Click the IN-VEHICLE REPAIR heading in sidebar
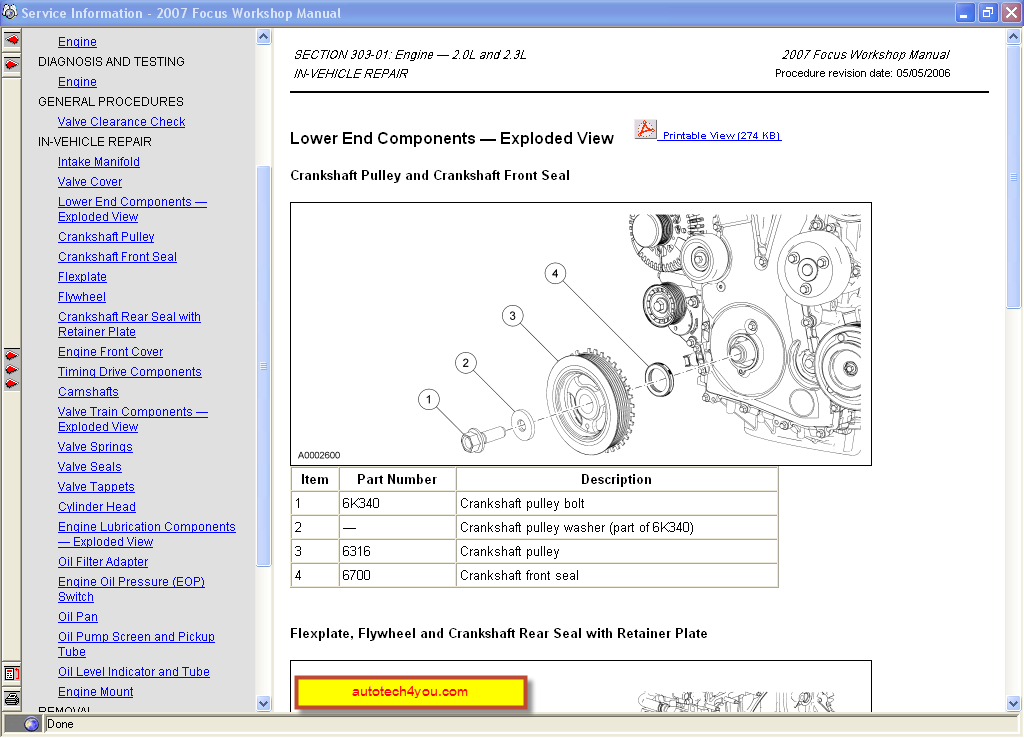Screen dimensions: 1024x738 tap(95, 142)
